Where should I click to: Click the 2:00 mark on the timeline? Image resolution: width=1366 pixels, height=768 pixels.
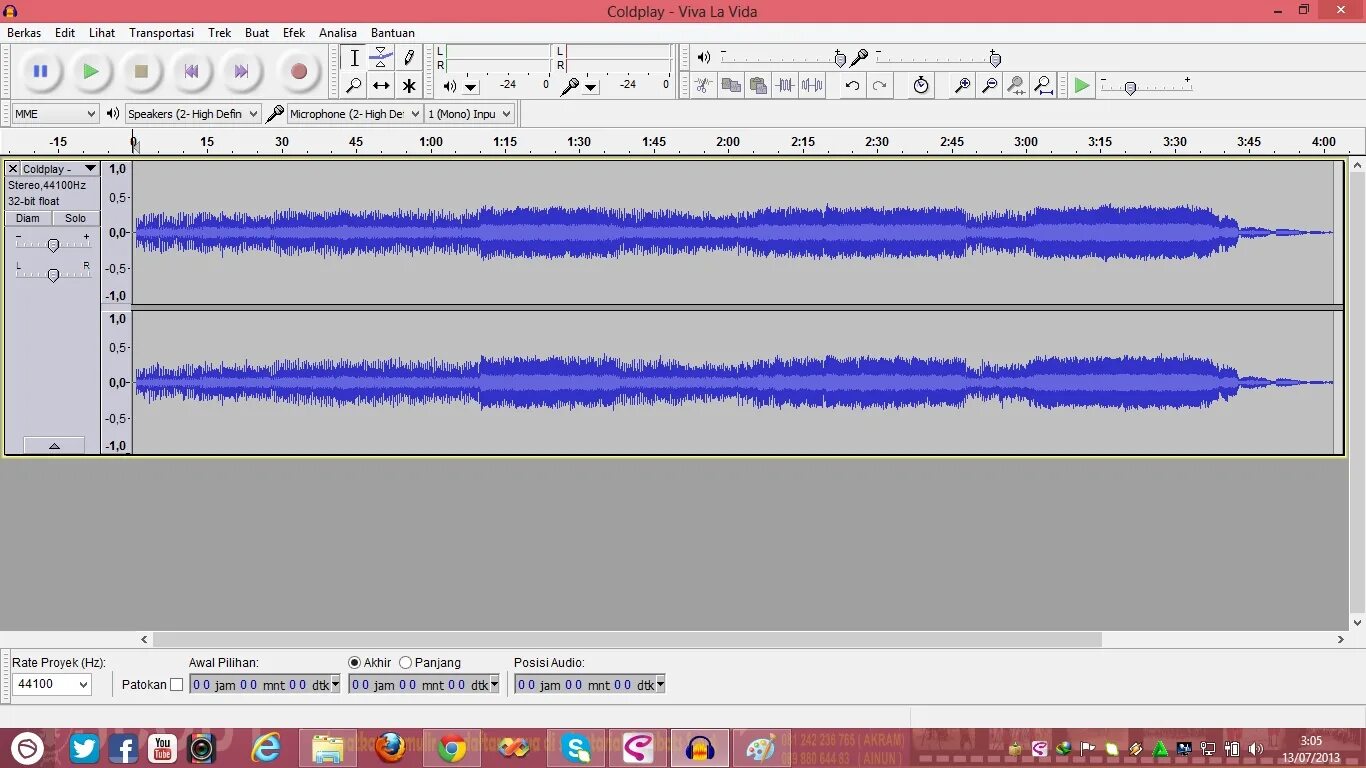728,142
